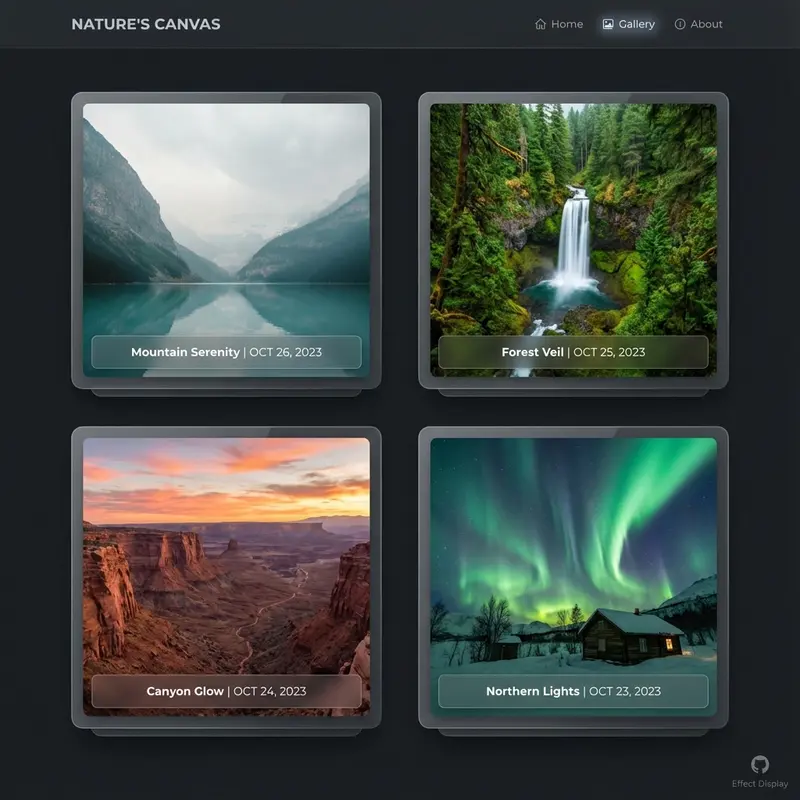Open the Forest Veil waterfall photo

coord(573,220)
